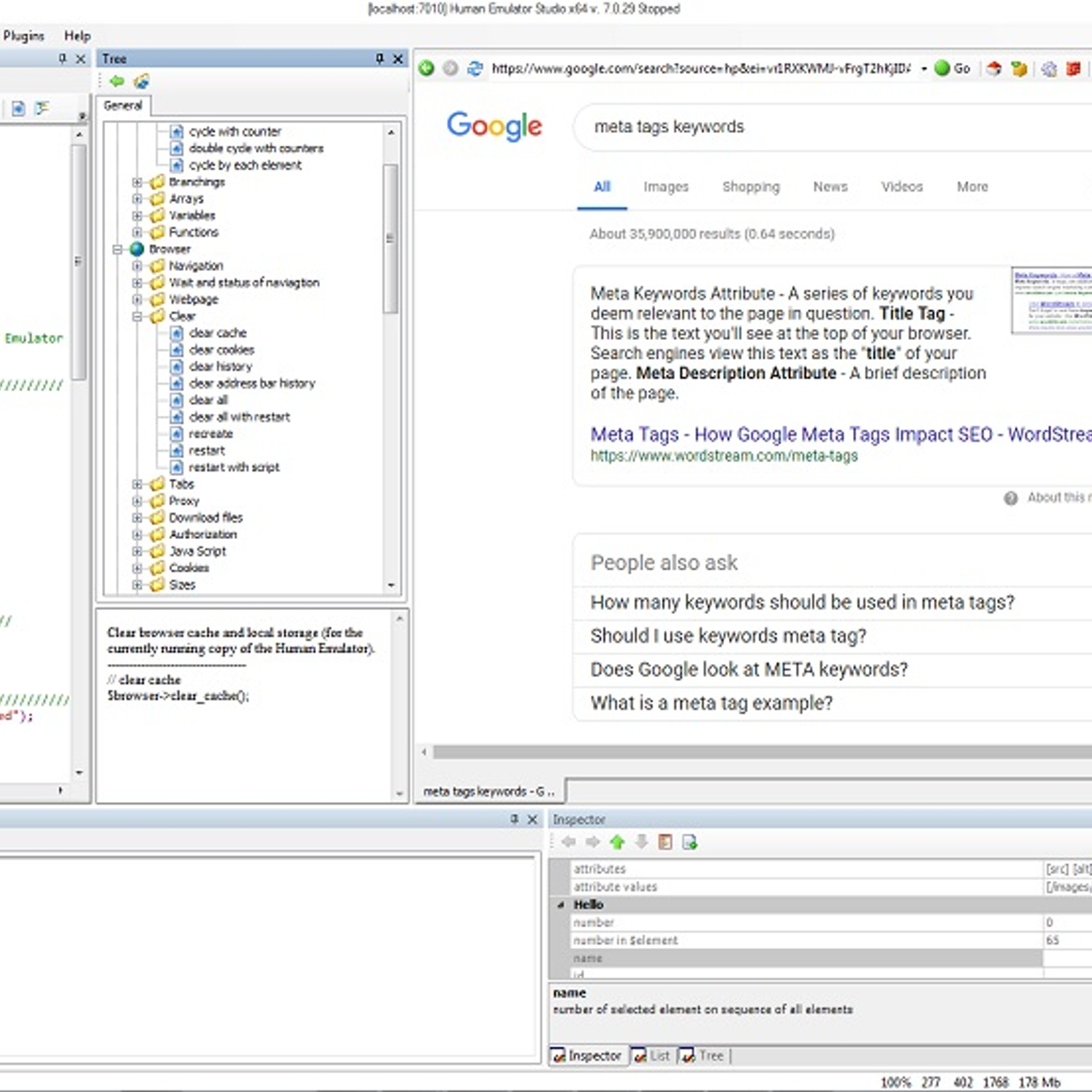
Task: Click the Inspector grey left arrow icon
Action: point(569,842)
